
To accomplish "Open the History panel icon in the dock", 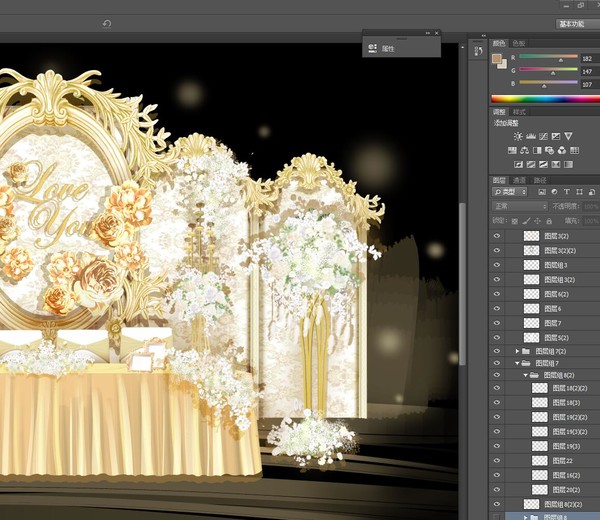I will click(x=478, y=51).
